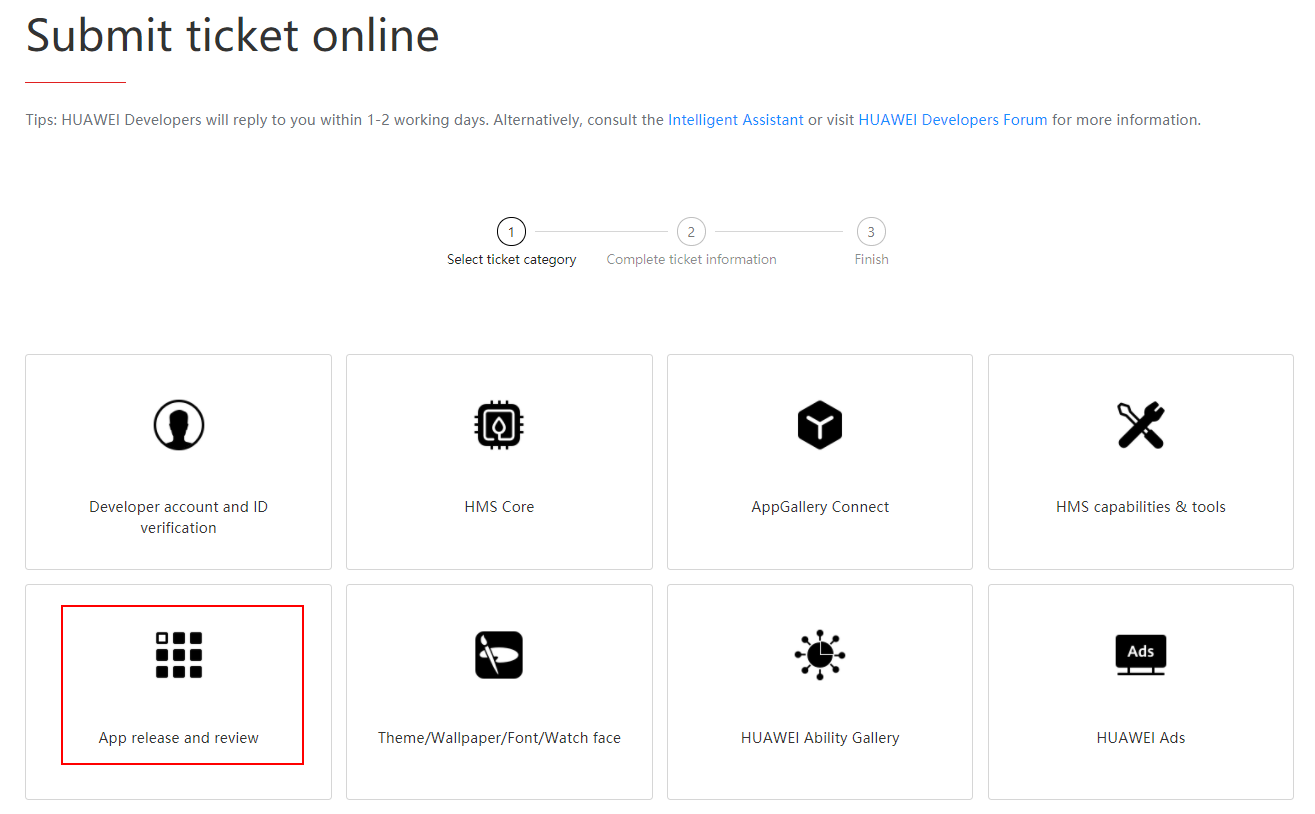Click the Submit ticket online heading
This screenshot has height=814, width=1315.
click(232, 36)
